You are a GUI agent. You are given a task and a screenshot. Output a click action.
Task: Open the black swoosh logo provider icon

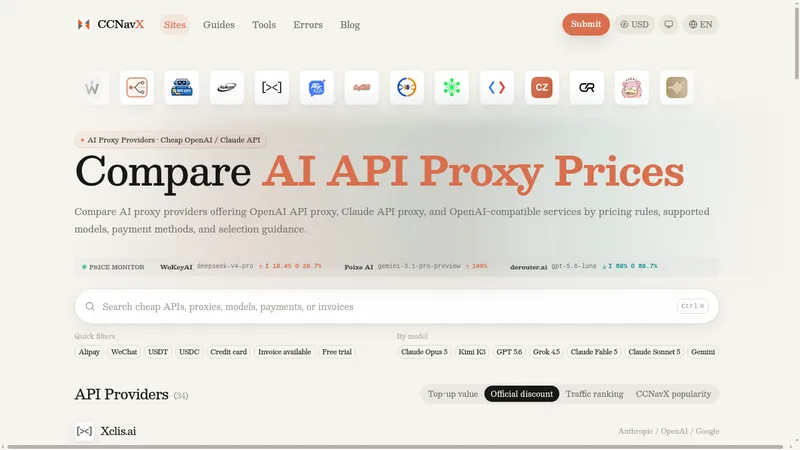click(227, 88)
